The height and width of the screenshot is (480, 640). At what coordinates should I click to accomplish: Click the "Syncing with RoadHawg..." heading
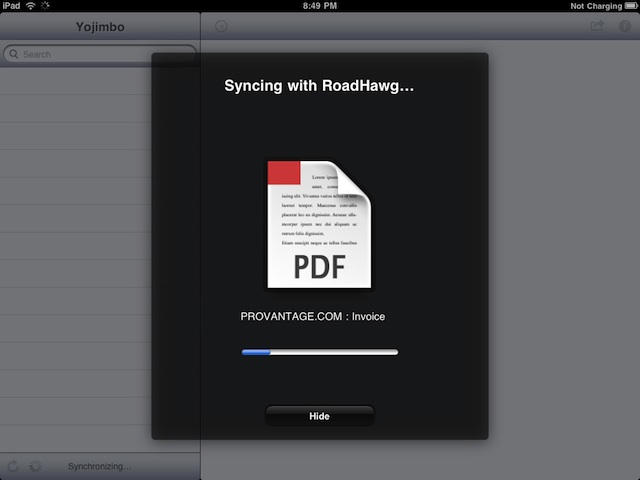pos(319,86)
